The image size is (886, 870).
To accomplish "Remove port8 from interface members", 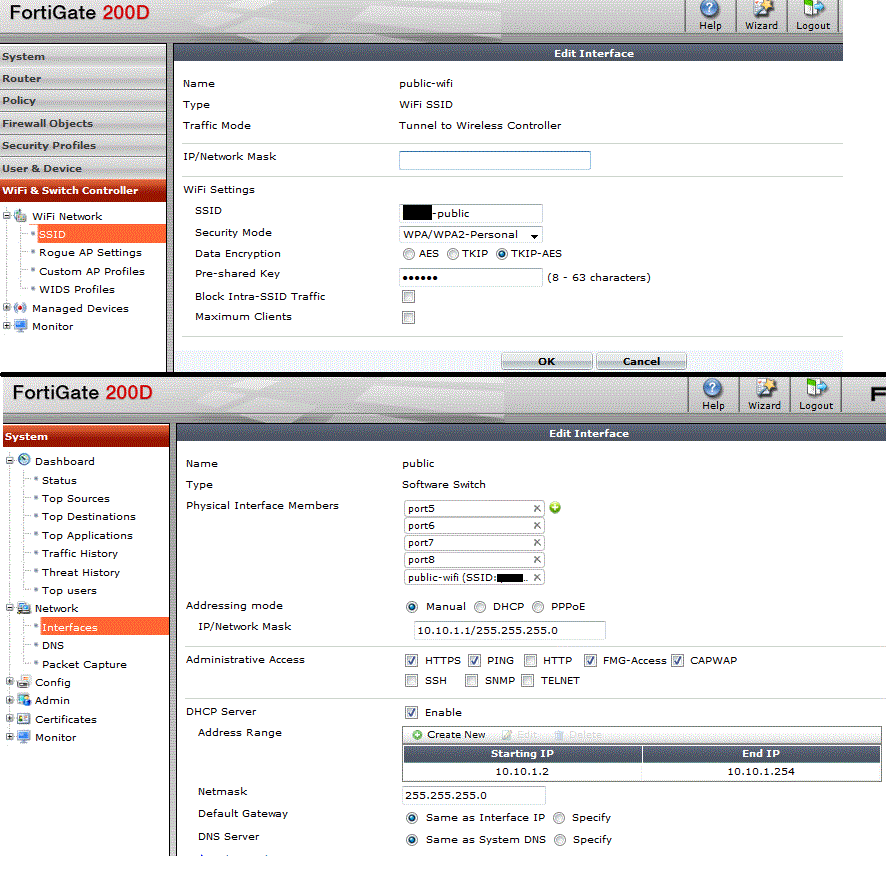I will click(x=537, y=559).
